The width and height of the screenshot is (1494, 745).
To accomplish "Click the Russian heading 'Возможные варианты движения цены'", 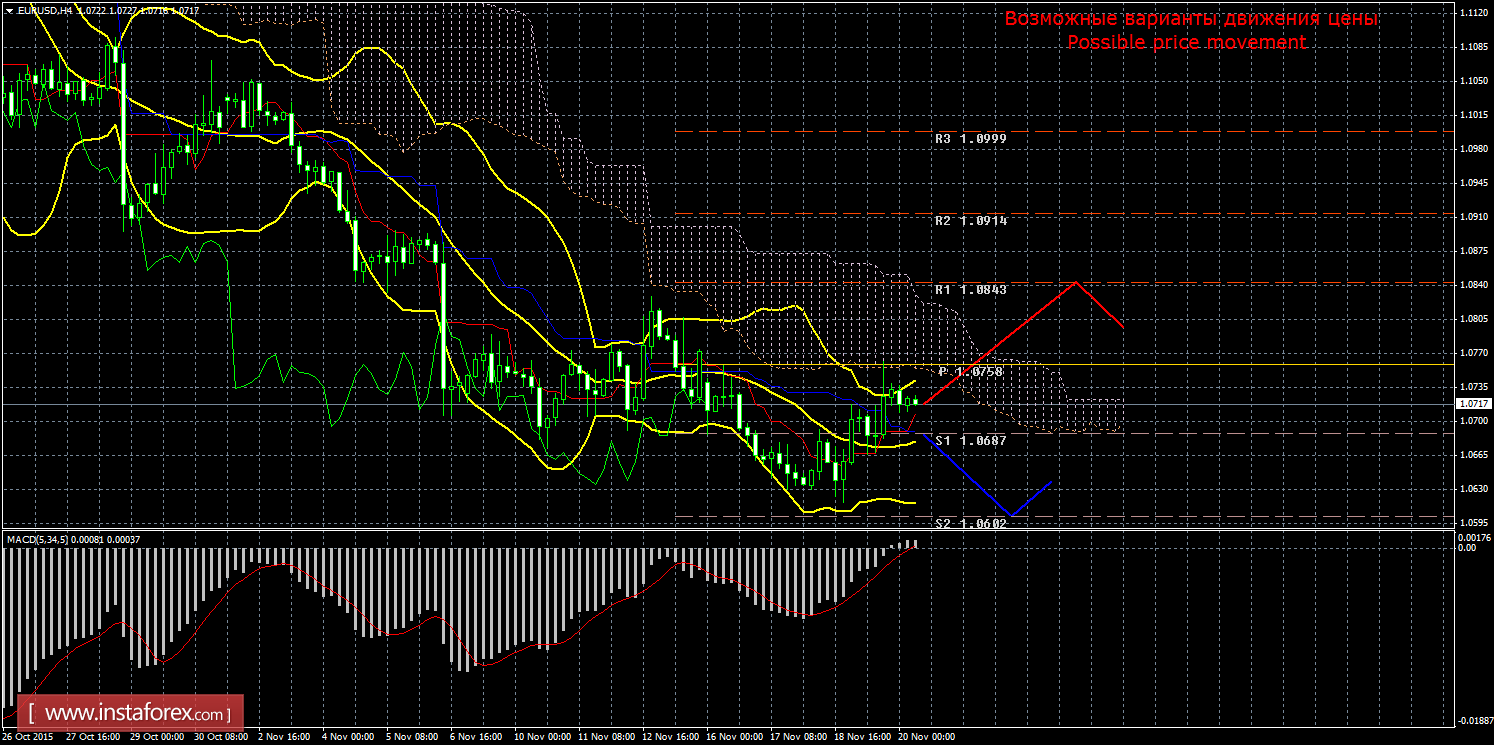I will [1191, 19].
